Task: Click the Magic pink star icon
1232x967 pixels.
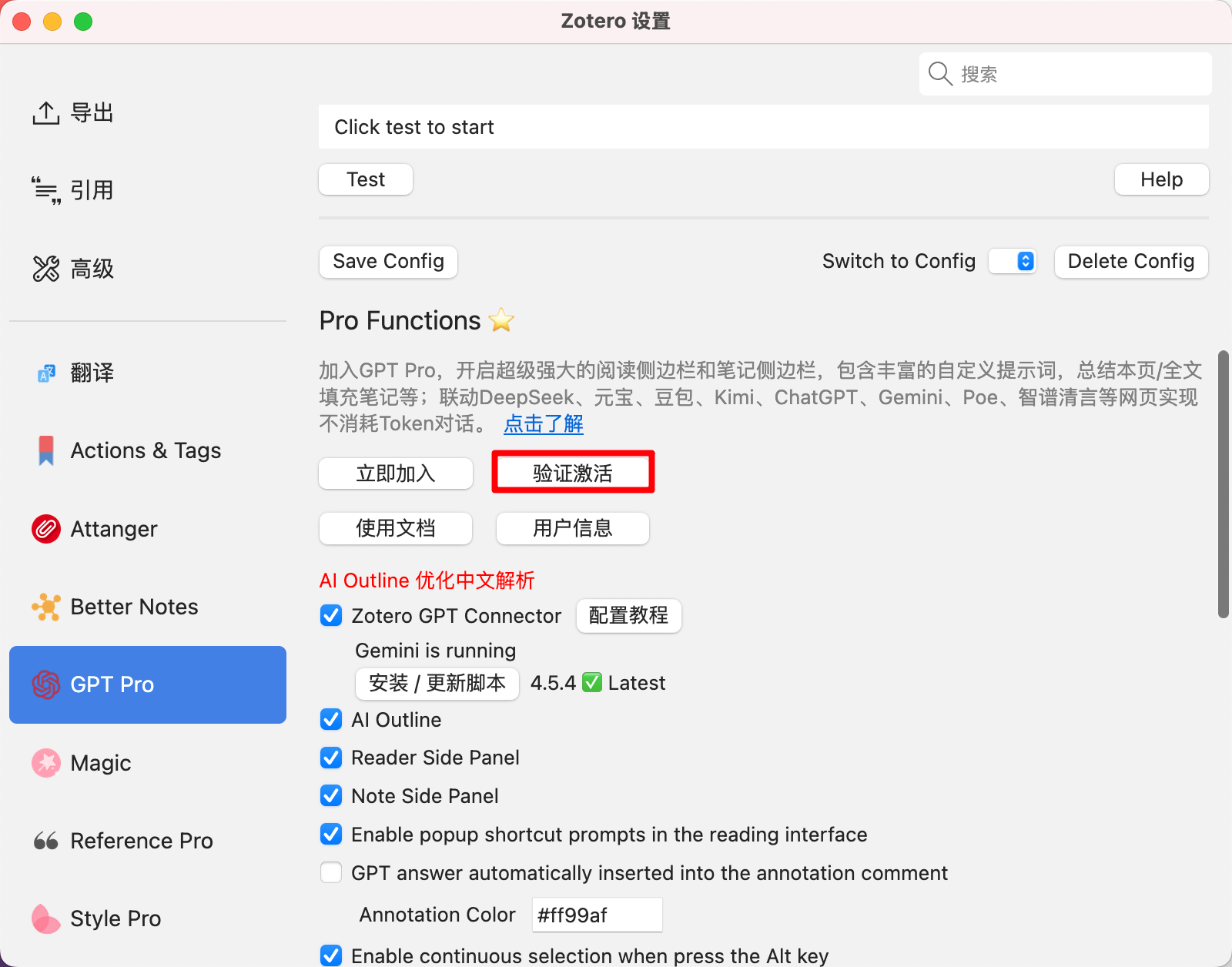Action: (x=46, y=763)
